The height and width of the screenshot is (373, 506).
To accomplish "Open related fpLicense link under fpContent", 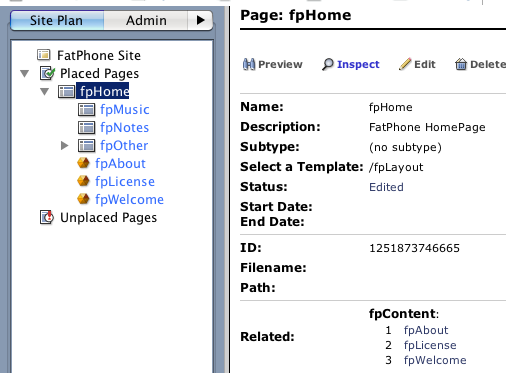I will click(430, 345).
